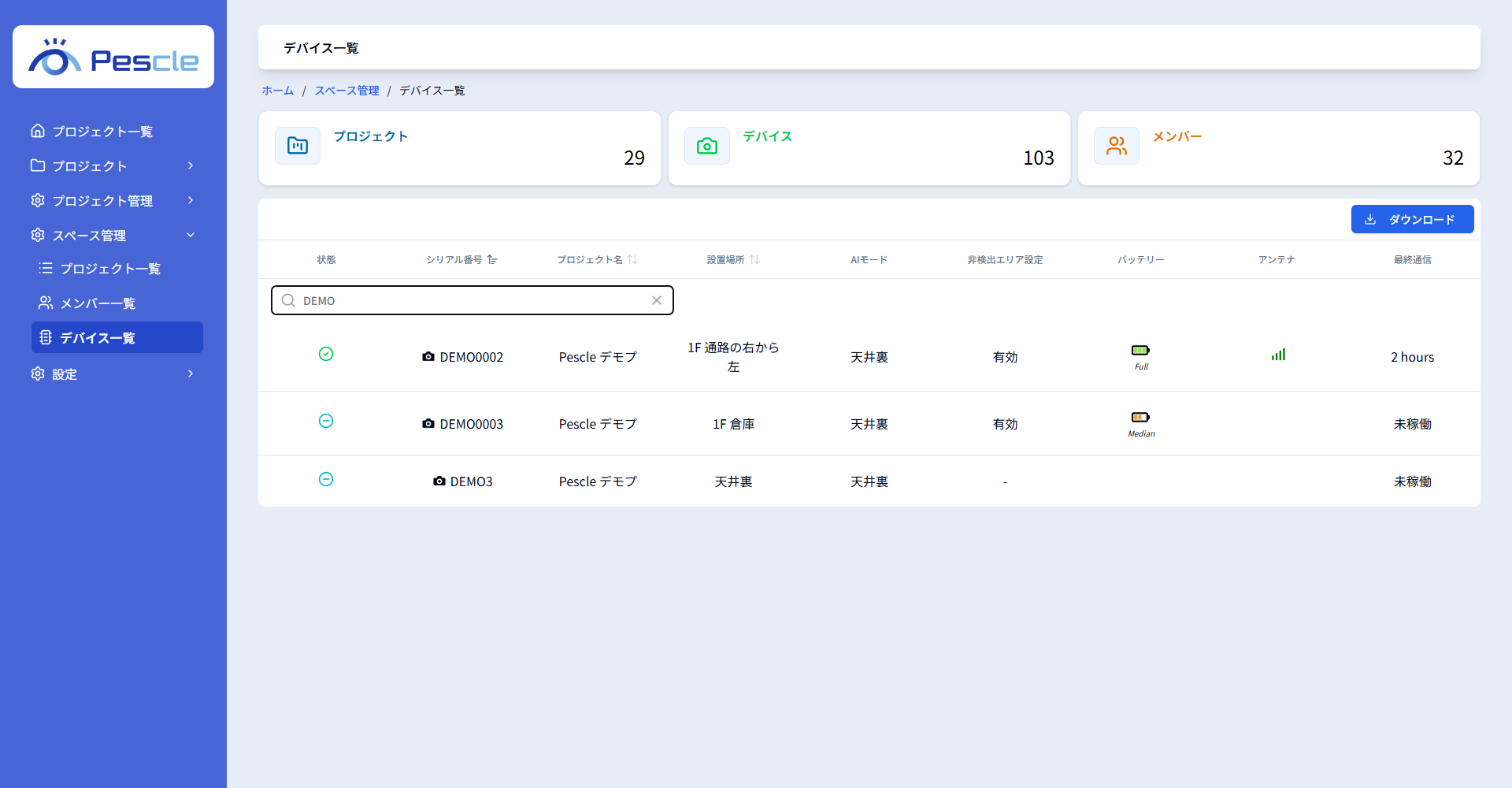Expand the 設定 sidebar chevron
This screenshot has height=788, width=1512.
[x=191, y=374]
